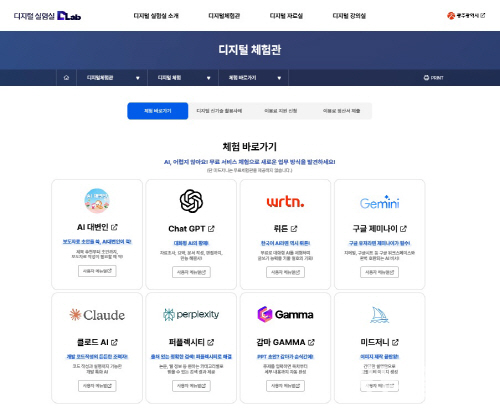This screenshot has height=418, width=500.
Task: Click the 클로드 AI external link title
Action: (97, 342)
